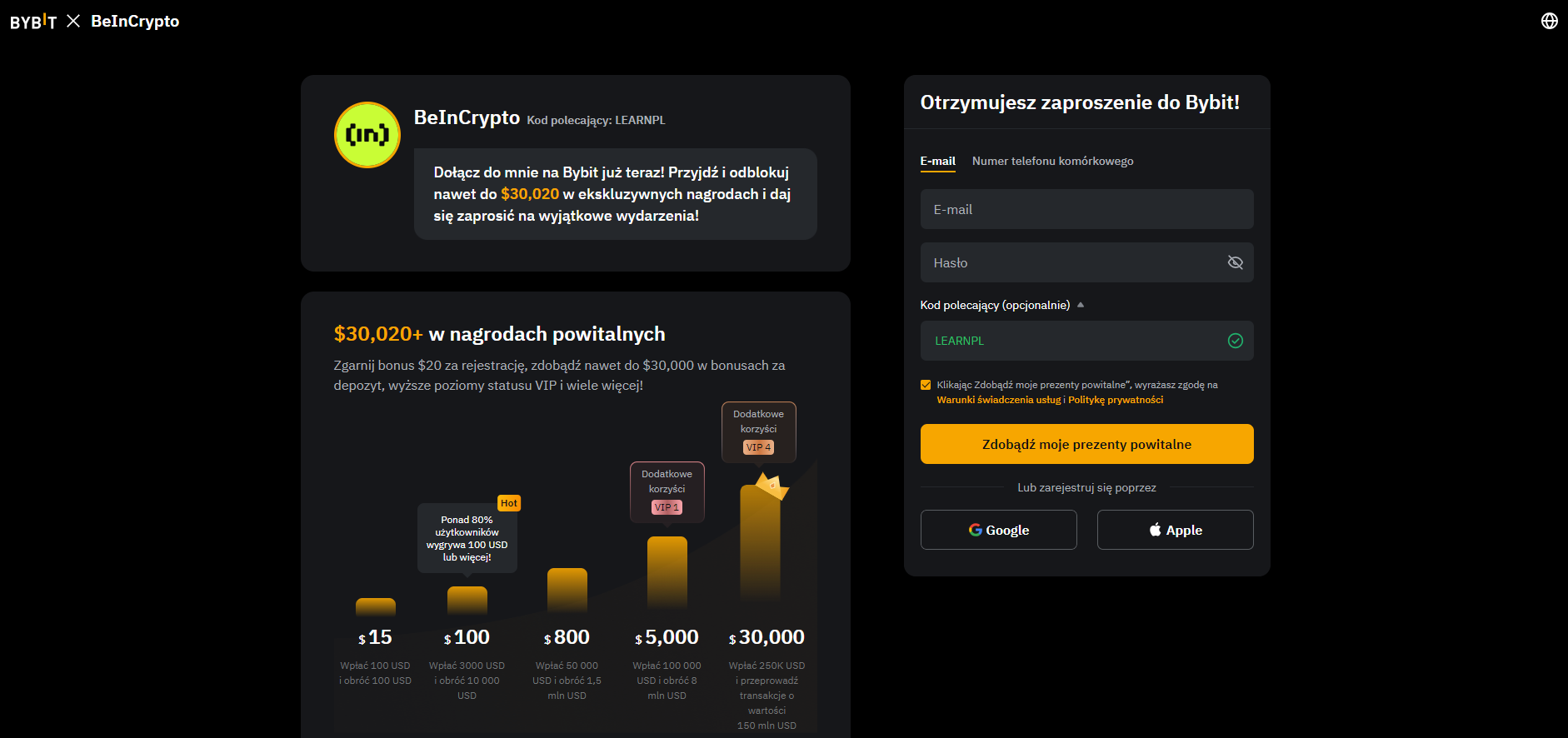Switch to Numer telefonu komórkowego tab
Viewport: 1568px width, 738px height.
1052,161
